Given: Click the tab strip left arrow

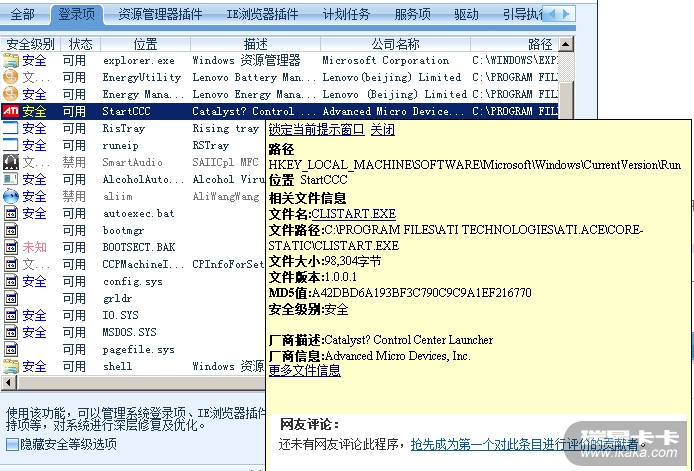Looking at the screenshot, I should tap(551, 14).
